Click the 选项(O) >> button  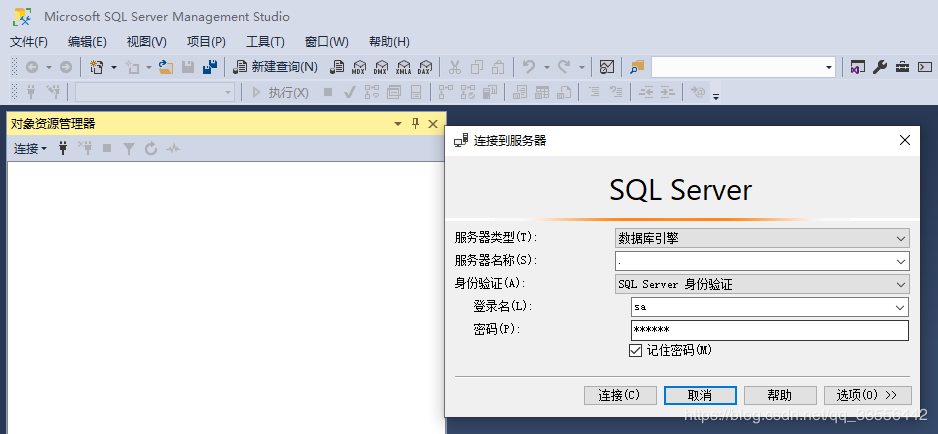tap(868, 395)
